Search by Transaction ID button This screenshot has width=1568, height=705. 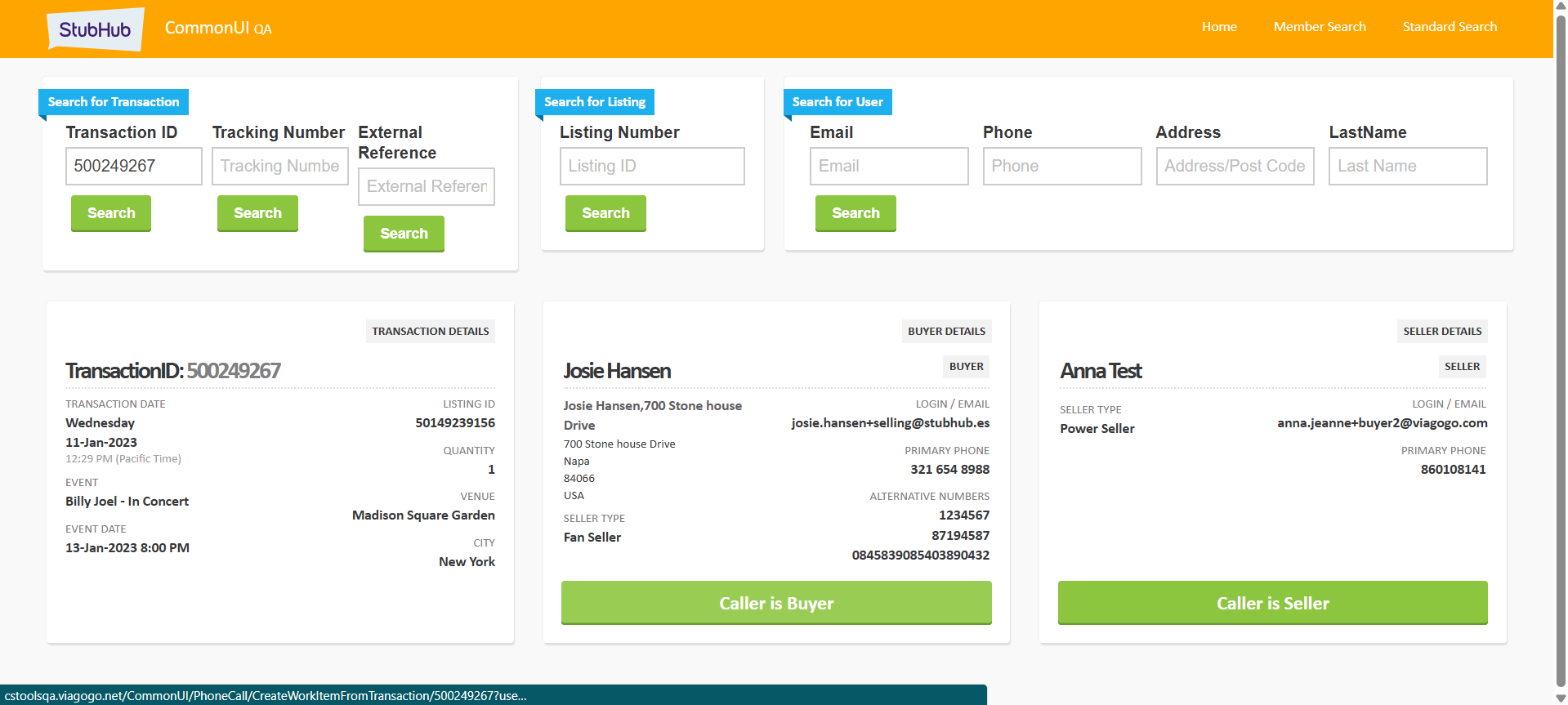tap(111, 213)
